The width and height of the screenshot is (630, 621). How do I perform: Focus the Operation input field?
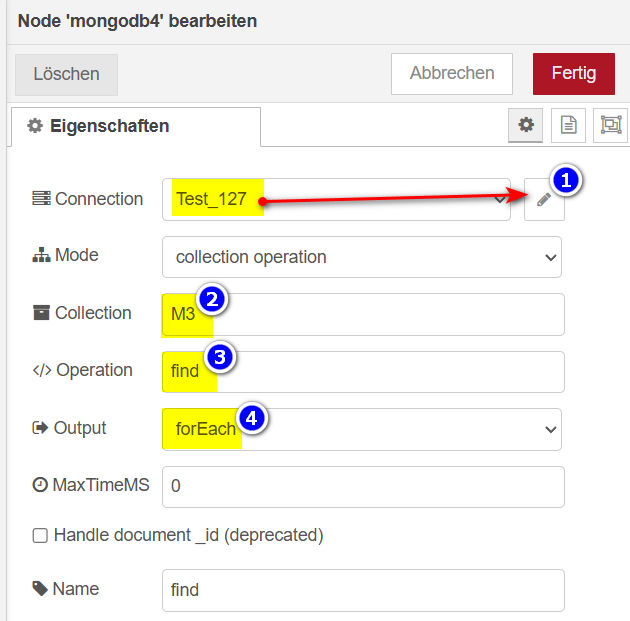363,372
